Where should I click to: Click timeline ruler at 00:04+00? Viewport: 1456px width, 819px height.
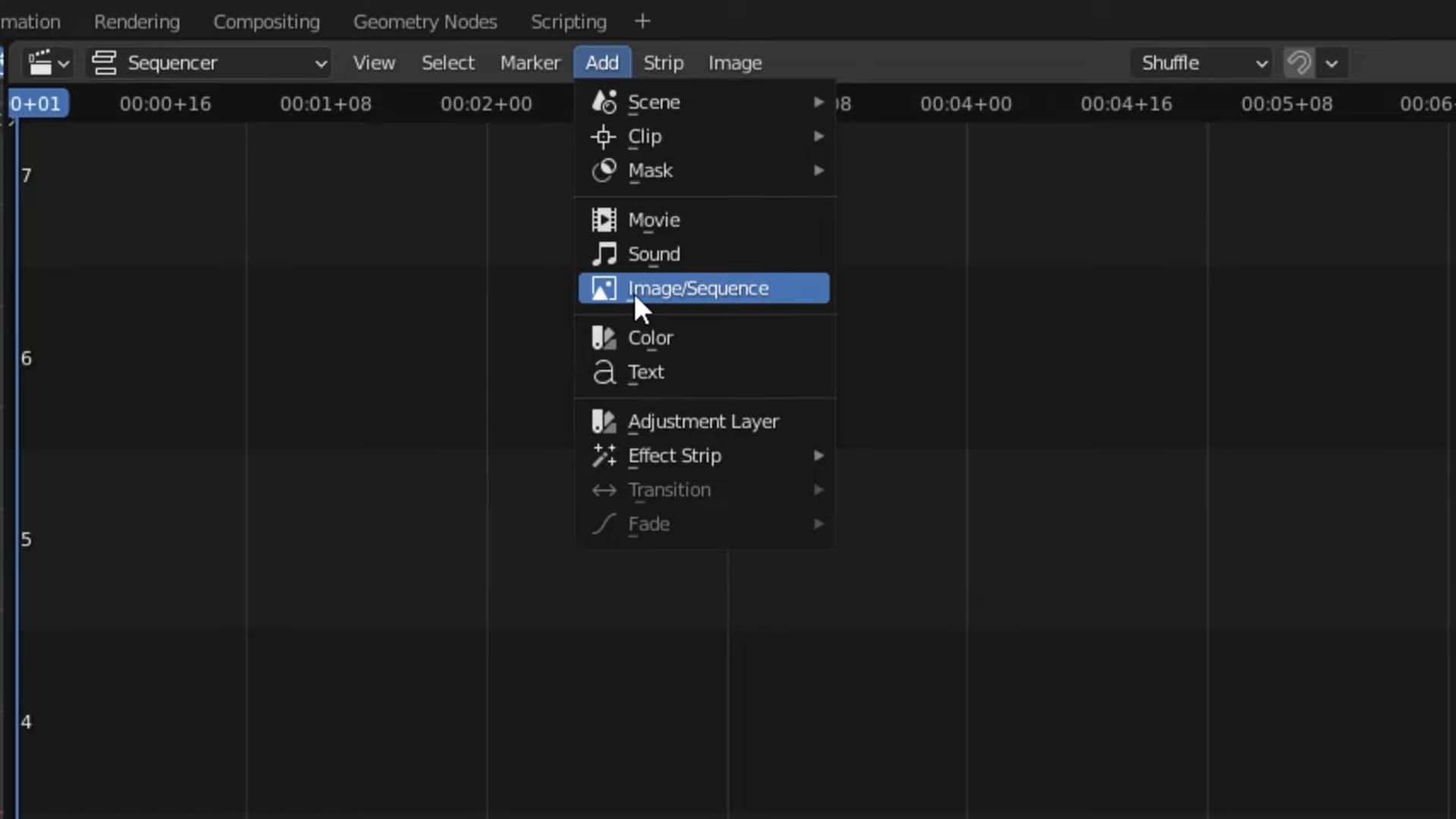[x=966, y=104]
